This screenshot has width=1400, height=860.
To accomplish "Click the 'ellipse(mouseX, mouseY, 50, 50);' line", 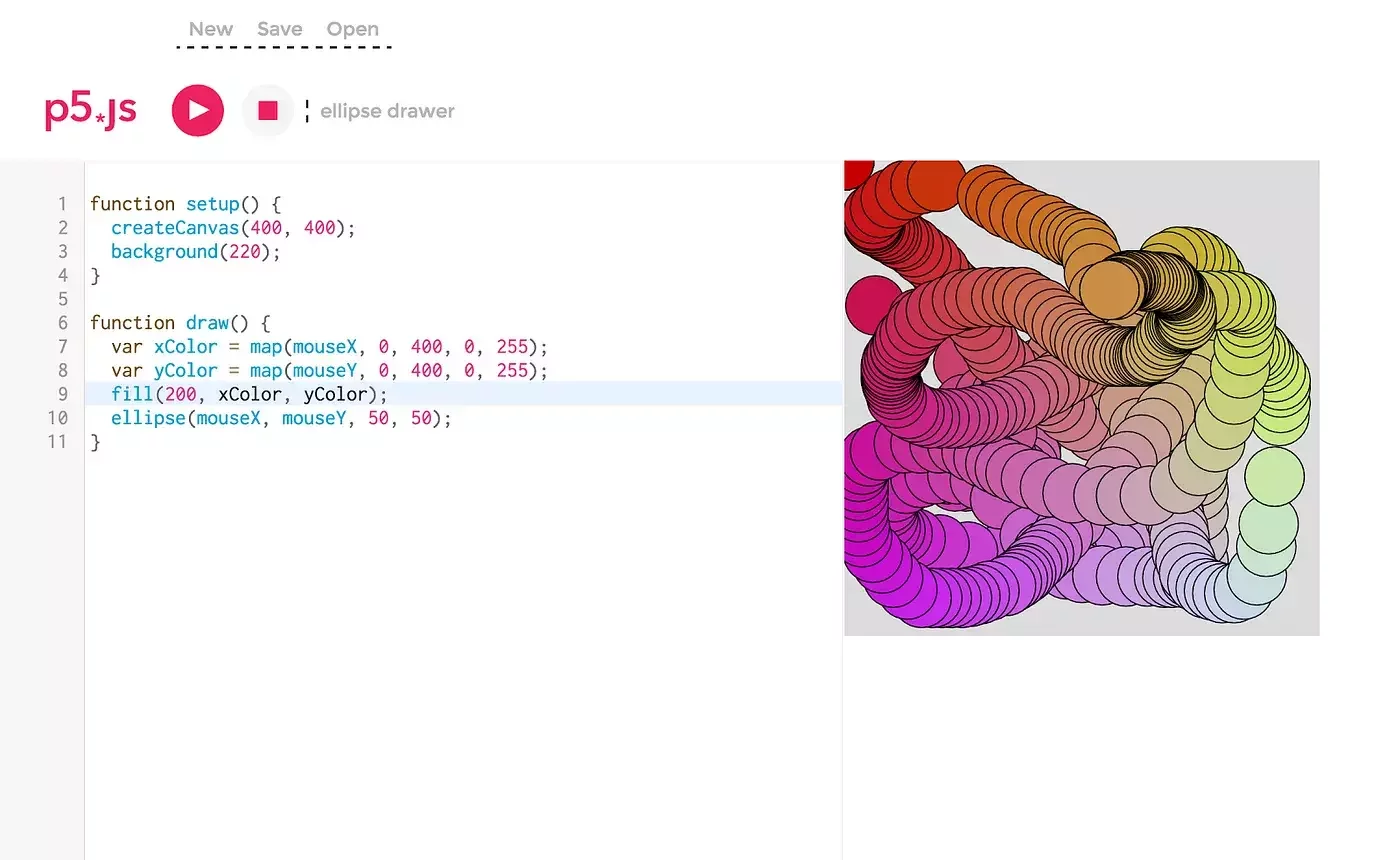I will point(281,418).
